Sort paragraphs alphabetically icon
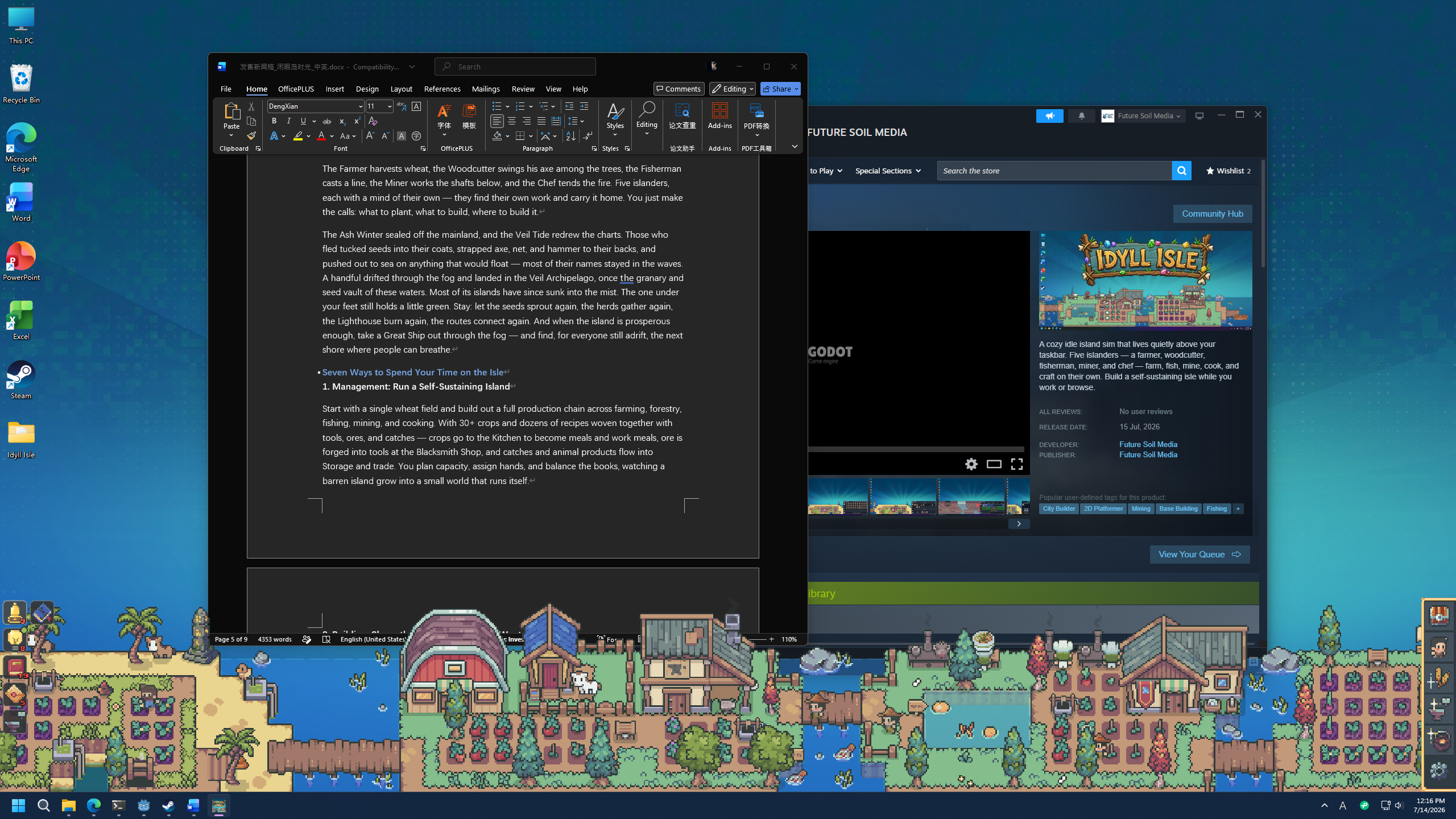The height and width of the screenshot is (819, 1456). coord(570,136)
